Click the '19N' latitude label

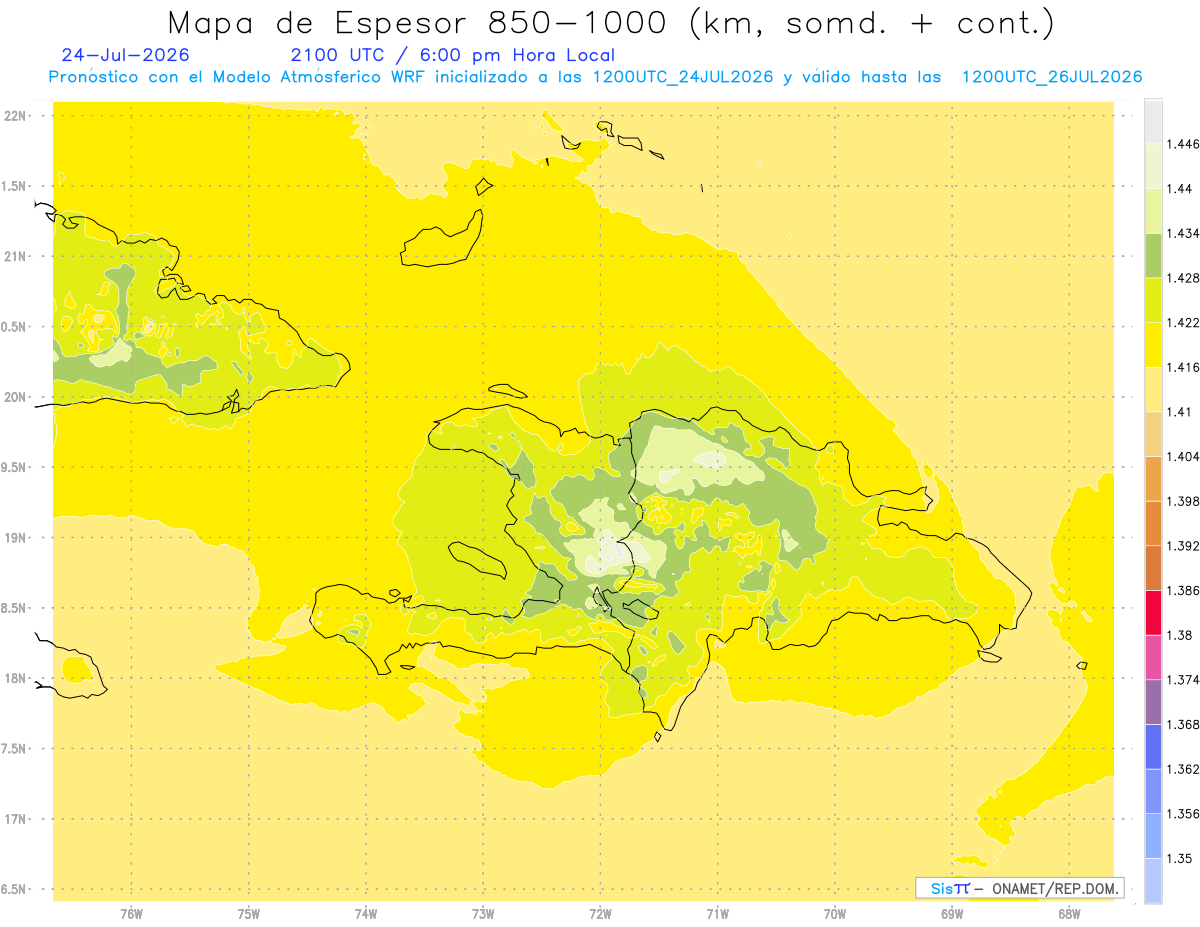point(15,537)
